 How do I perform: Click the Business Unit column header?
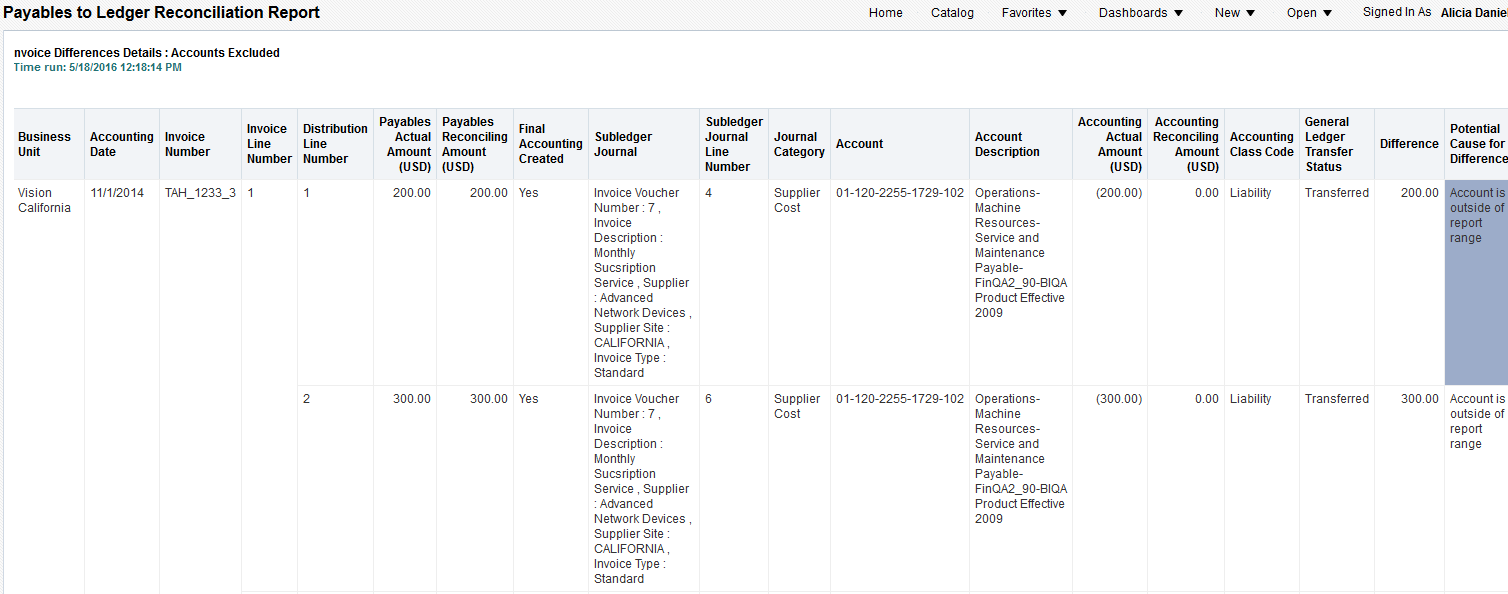tap(45, 144)
